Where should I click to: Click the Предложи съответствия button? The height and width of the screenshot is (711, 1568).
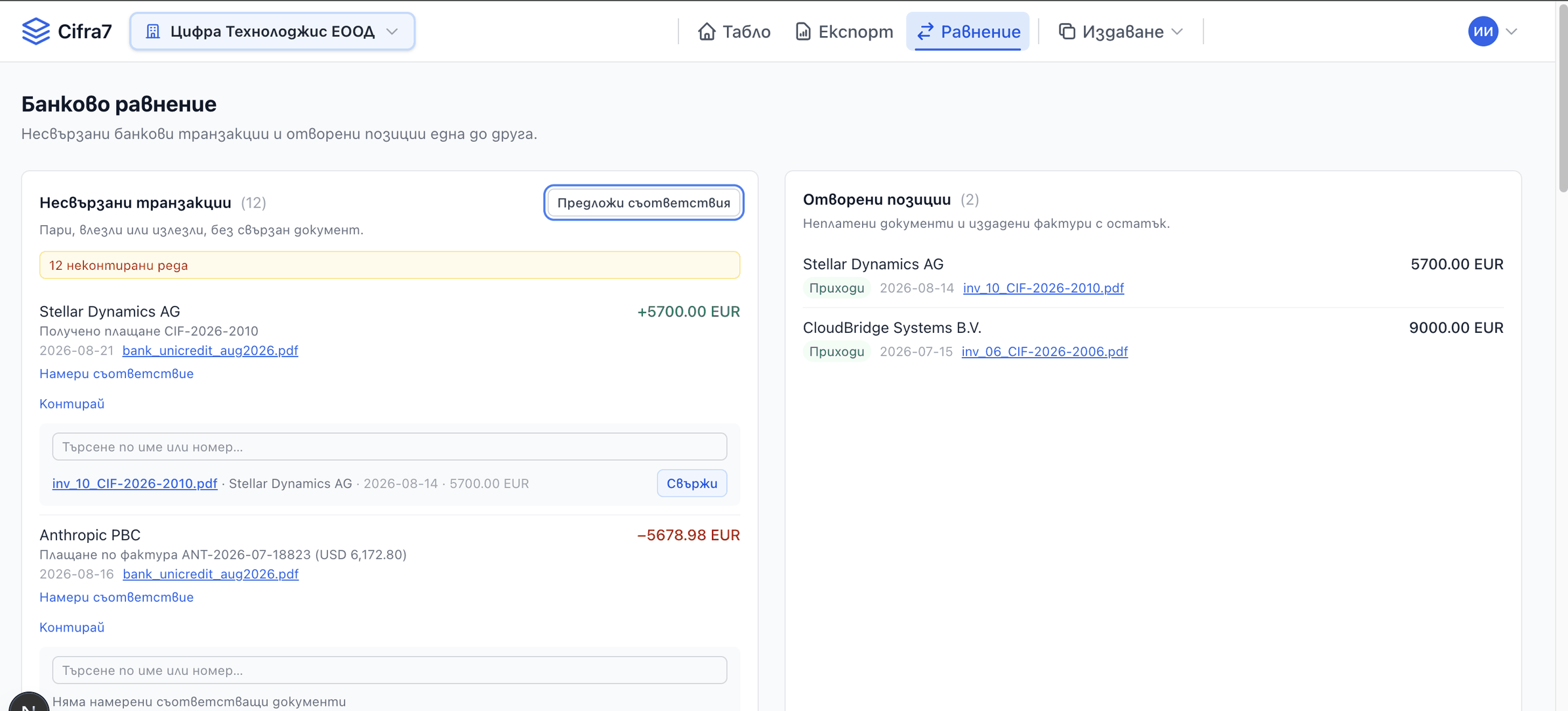(x=644, y=202)
